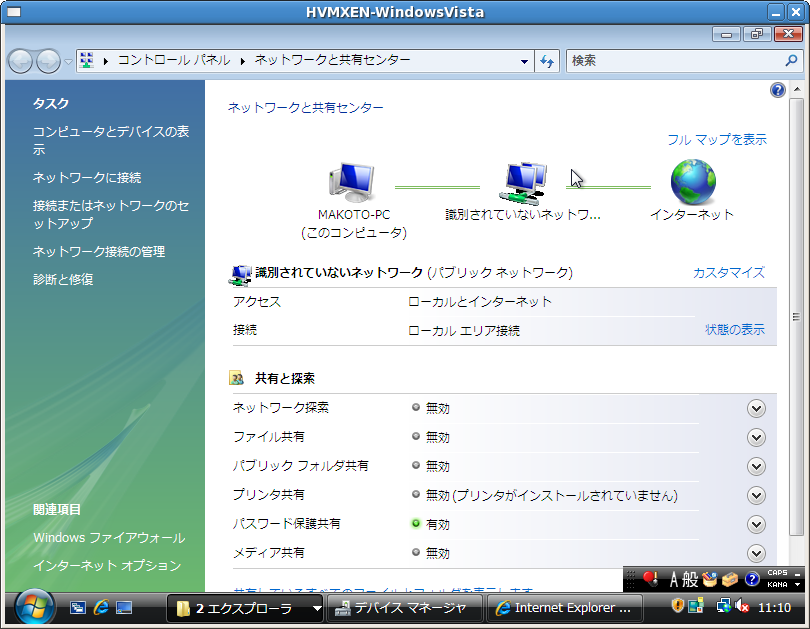Click フル マップを表示 link

[x=717, y=140]
